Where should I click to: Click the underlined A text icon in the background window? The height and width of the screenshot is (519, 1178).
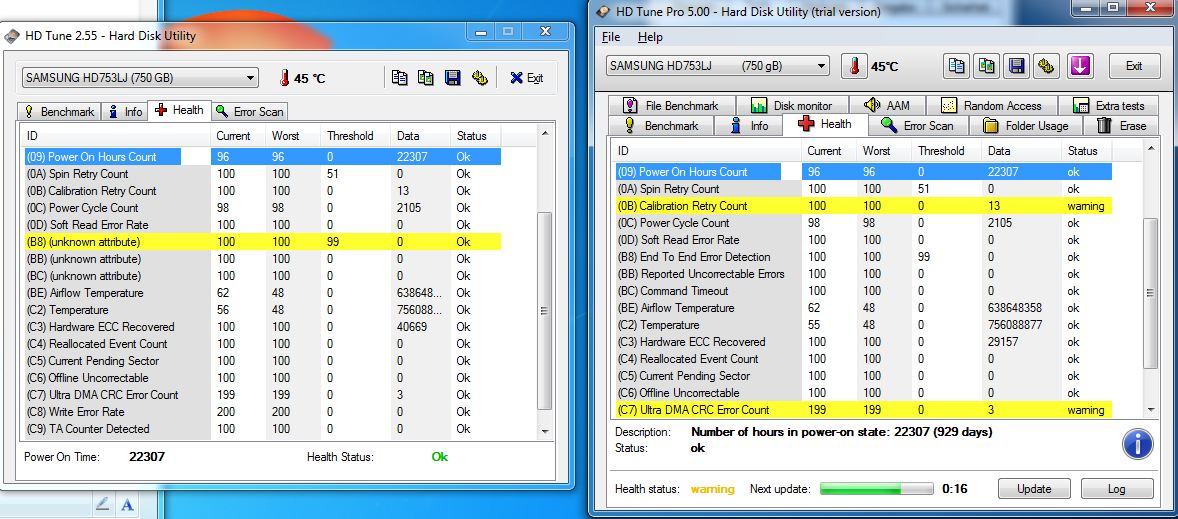pos(128,504)
